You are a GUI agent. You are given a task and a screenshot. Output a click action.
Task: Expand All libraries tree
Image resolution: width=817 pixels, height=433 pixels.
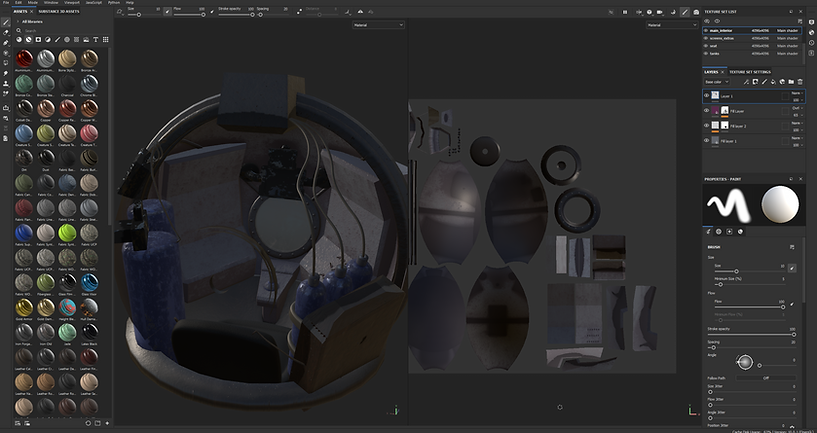pyautogui.click(x=18, y=21)
